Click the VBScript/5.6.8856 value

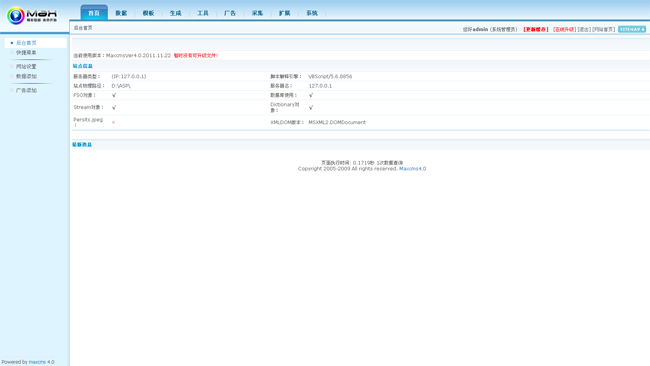(330, 77)
